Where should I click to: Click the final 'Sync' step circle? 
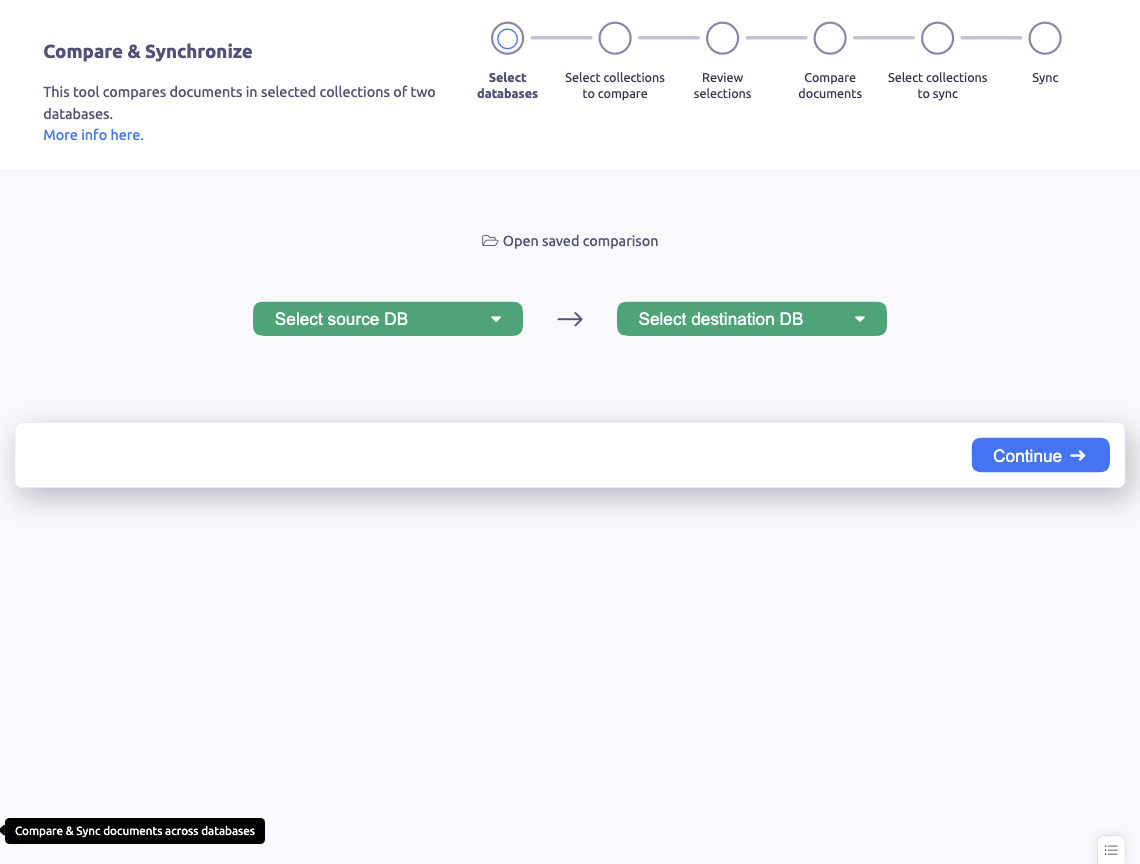point(1045,39)
